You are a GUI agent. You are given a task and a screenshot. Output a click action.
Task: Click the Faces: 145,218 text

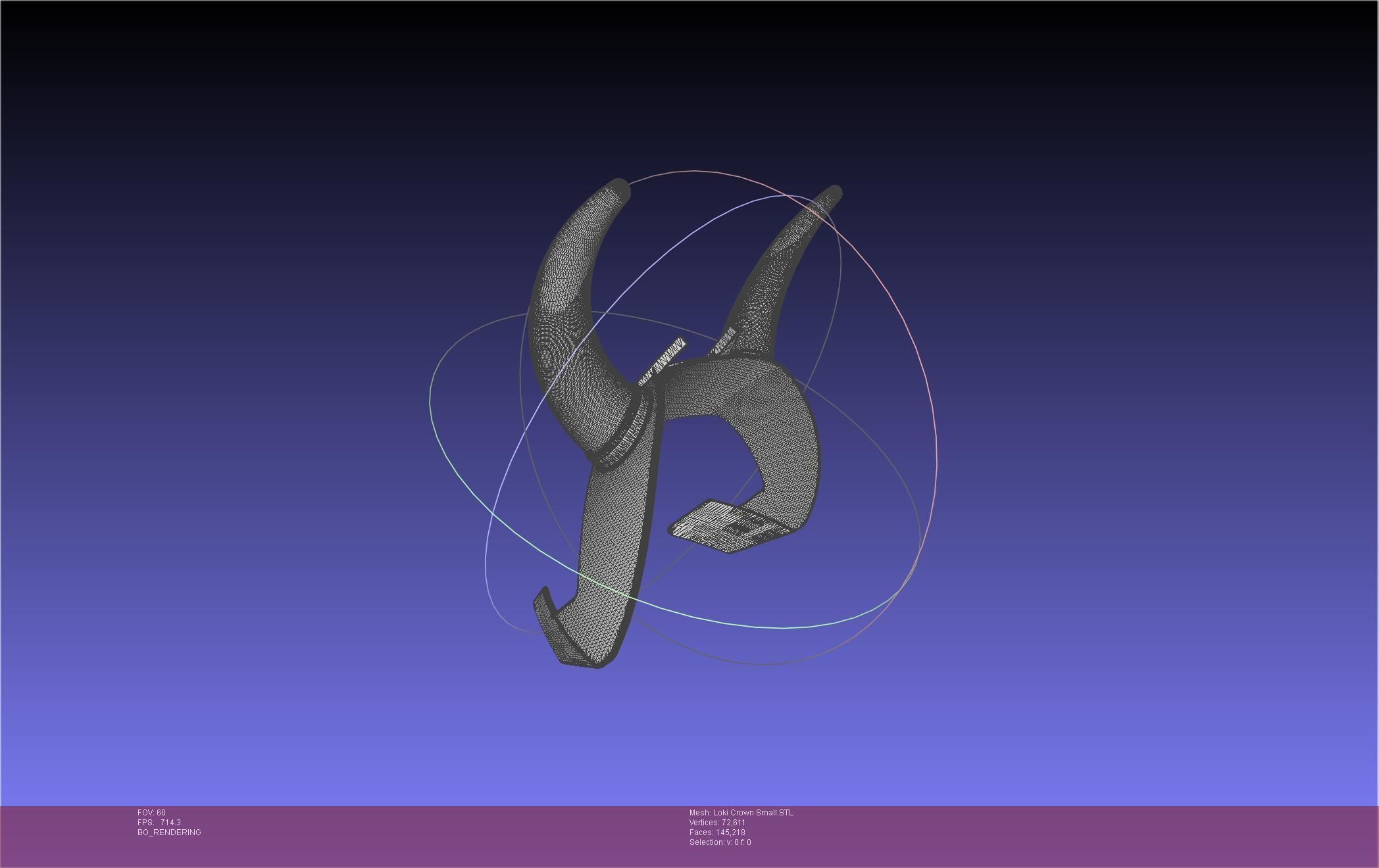717,832
